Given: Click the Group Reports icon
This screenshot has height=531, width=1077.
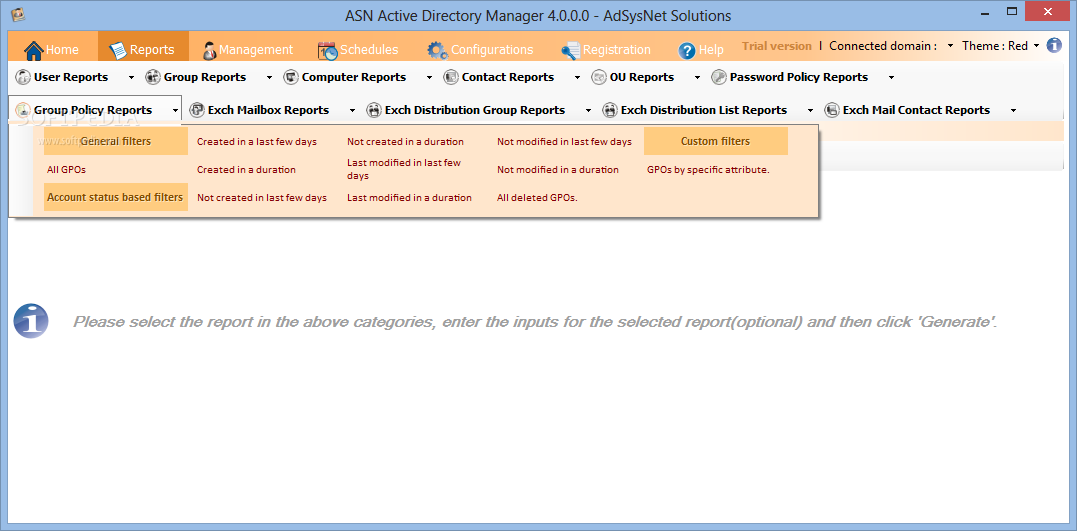Looking at the screenshot, I should (x=152, y=77).
